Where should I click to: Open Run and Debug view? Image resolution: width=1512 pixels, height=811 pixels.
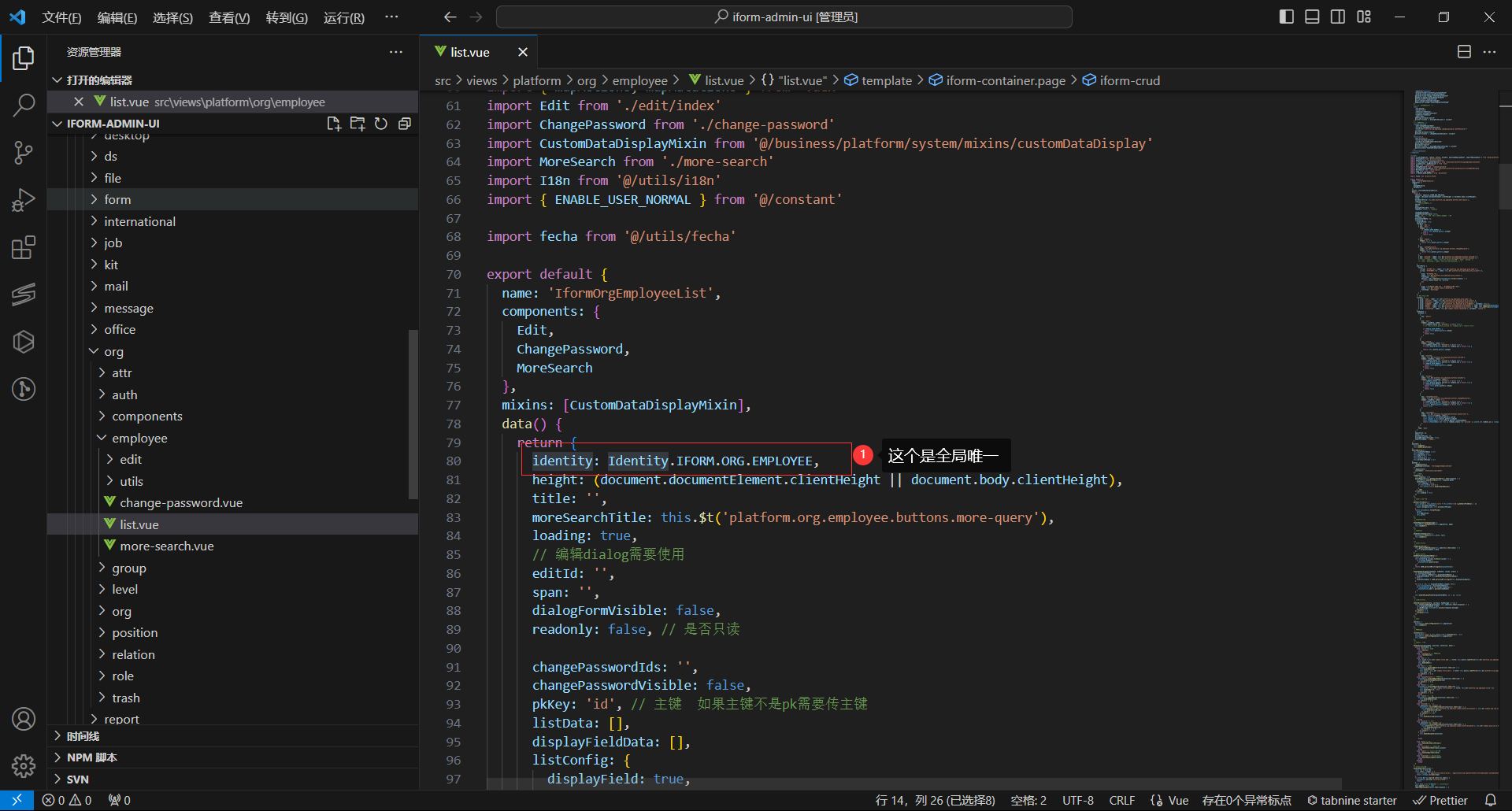point(24,200)
